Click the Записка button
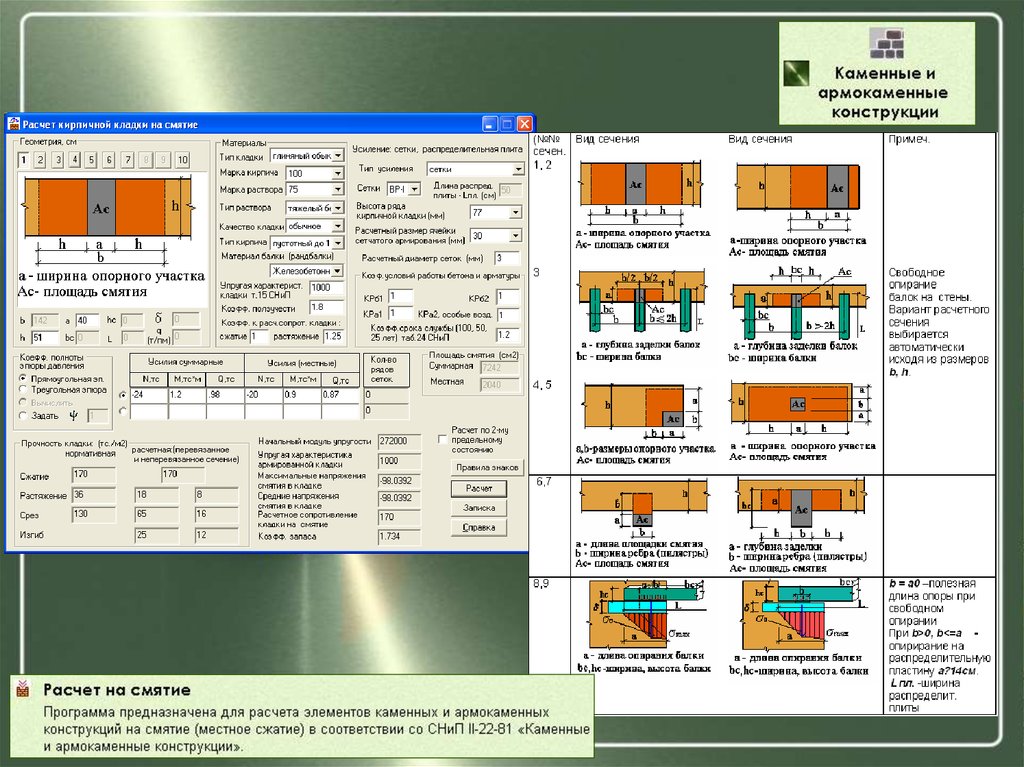The height and width of the screenshot is (767, 1024). pyautogui.click(x=479, y=508)
